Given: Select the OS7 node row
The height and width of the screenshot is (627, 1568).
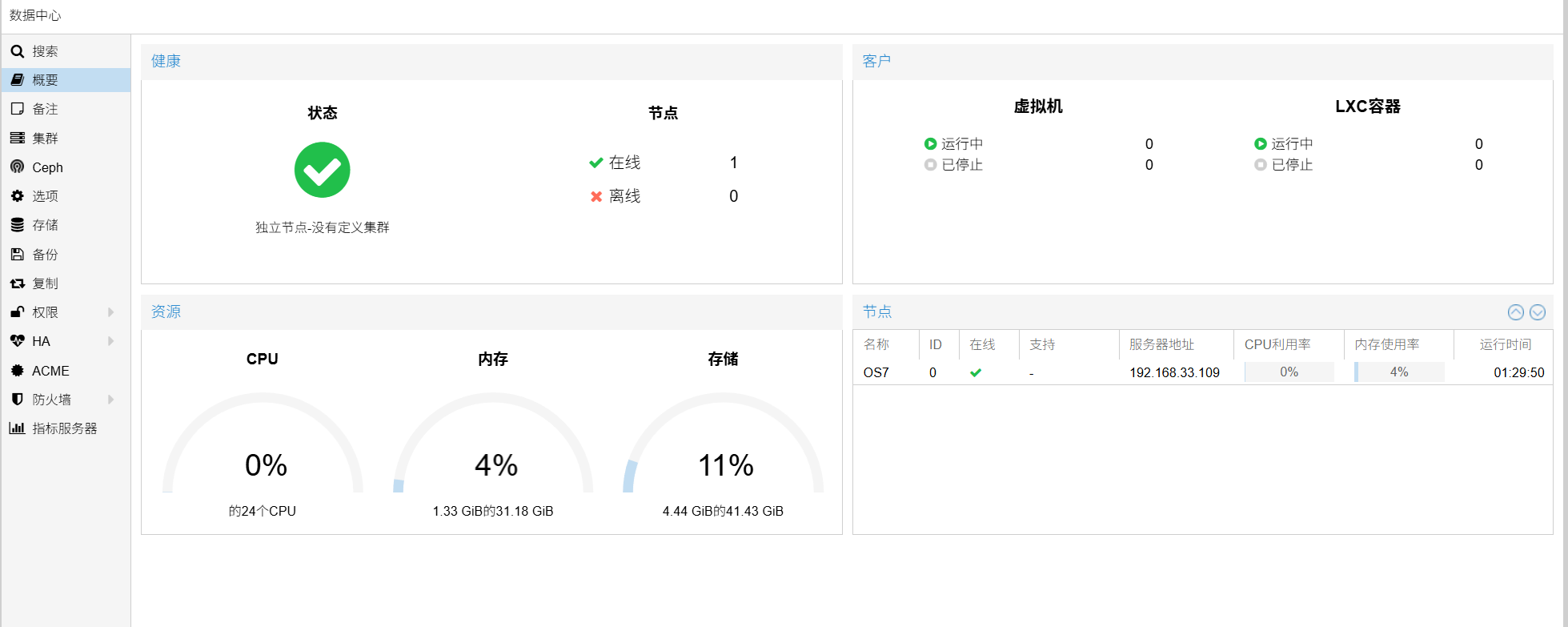Looking at the screenshot, I should (876, 372).
